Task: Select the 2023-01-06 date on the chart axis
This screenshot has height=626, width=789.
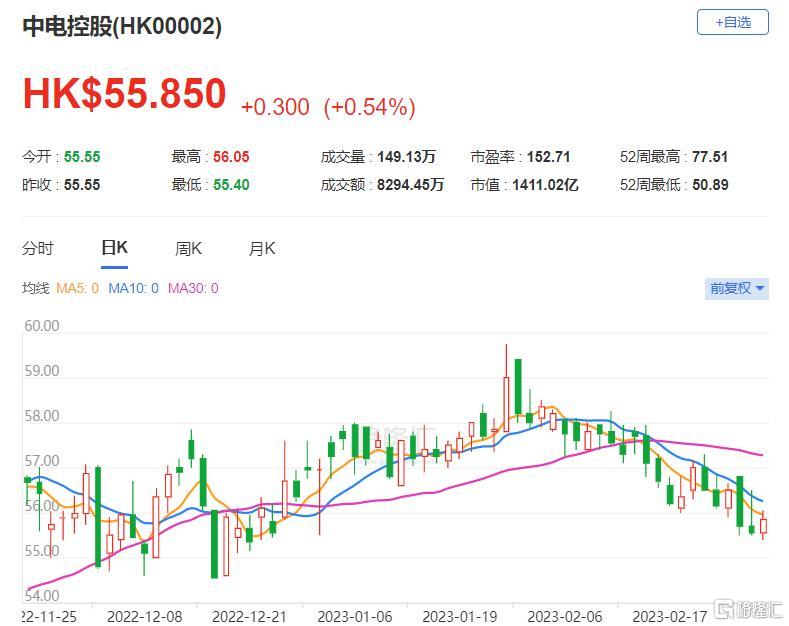Action: click(354, 616)
